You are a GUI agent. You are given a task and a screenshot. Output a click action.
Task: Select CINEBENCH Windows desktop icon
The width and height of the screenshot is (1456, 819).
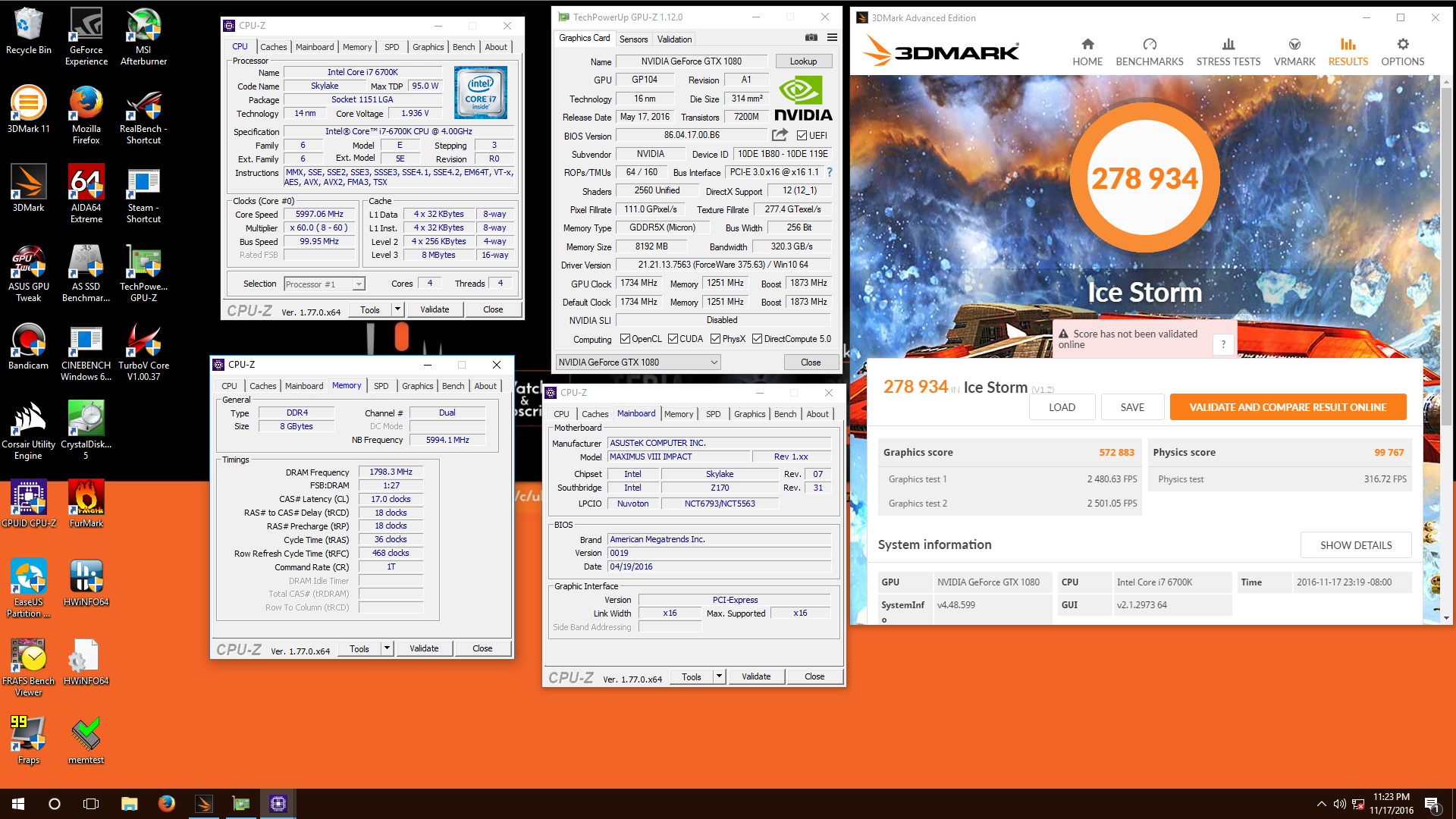[x=86, y=352]
